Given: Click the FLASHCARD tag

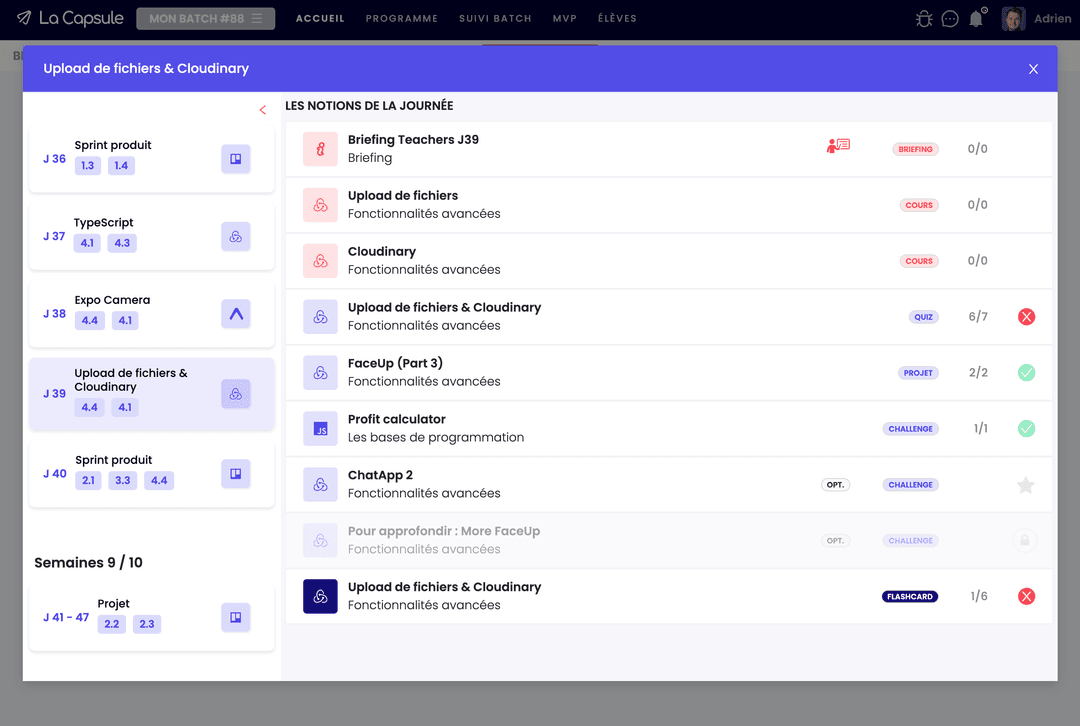Looking at the screenshot, I should tap(910, 597).
